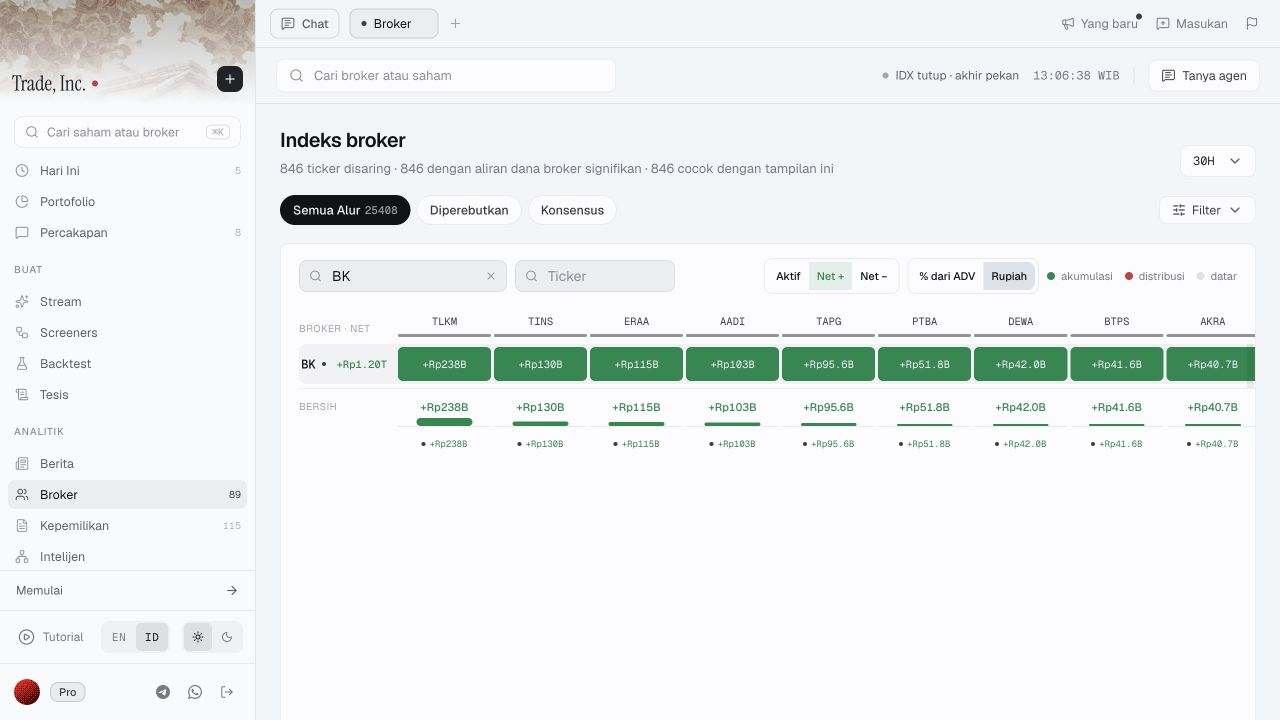Image resolution: width=1280 pixels, height=720 pixels.
Task: Select the Diperebutkan tab
Action: tap(469, 210)
